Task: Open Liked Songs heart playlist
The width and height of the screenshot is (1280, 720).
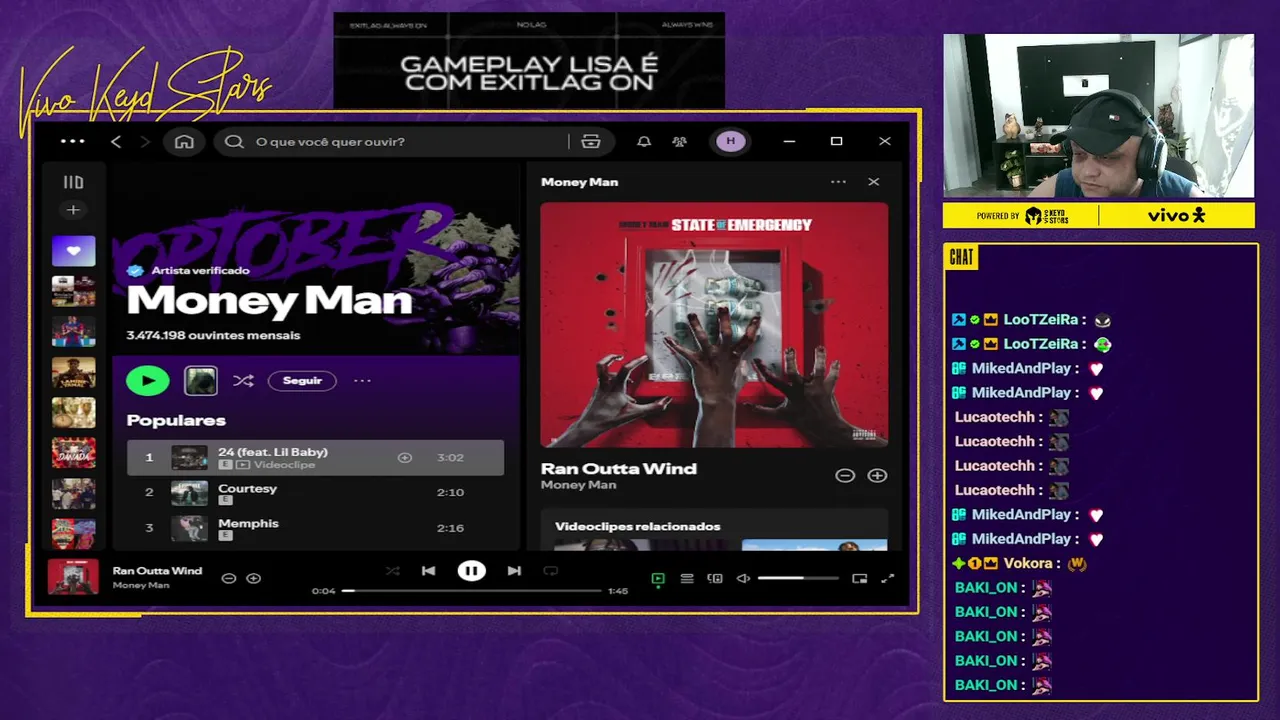Action: pos(73,251)
